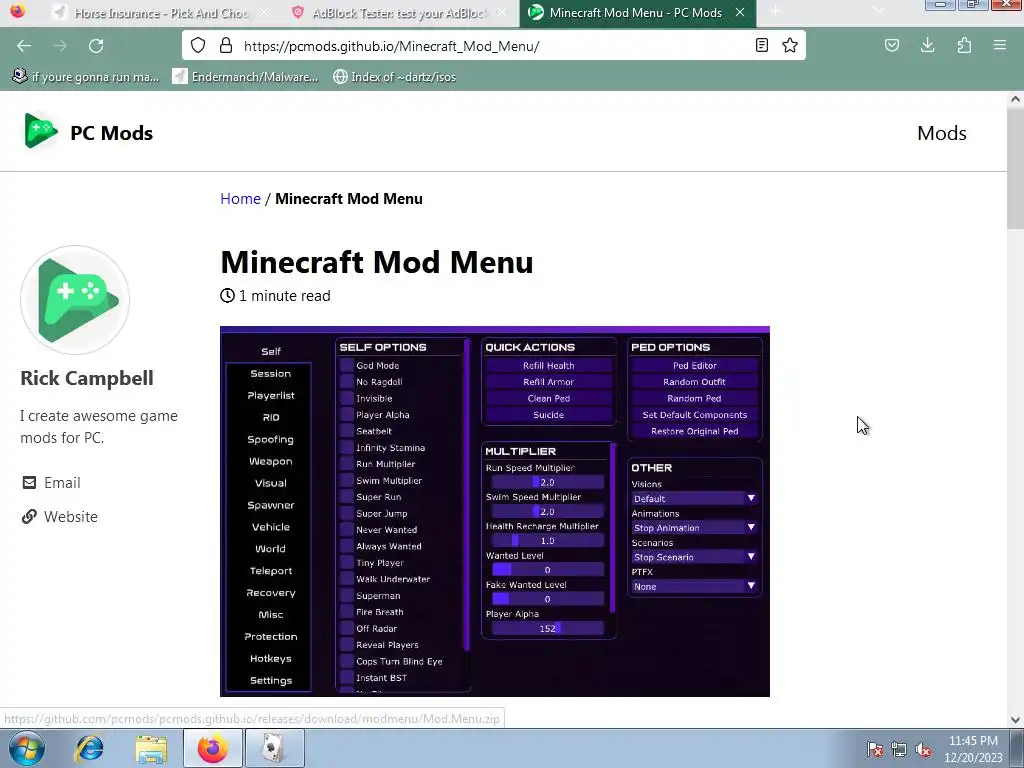Open the Rick Campbell author name
This screenshot has width=1024, height=768.
(87, 377)
